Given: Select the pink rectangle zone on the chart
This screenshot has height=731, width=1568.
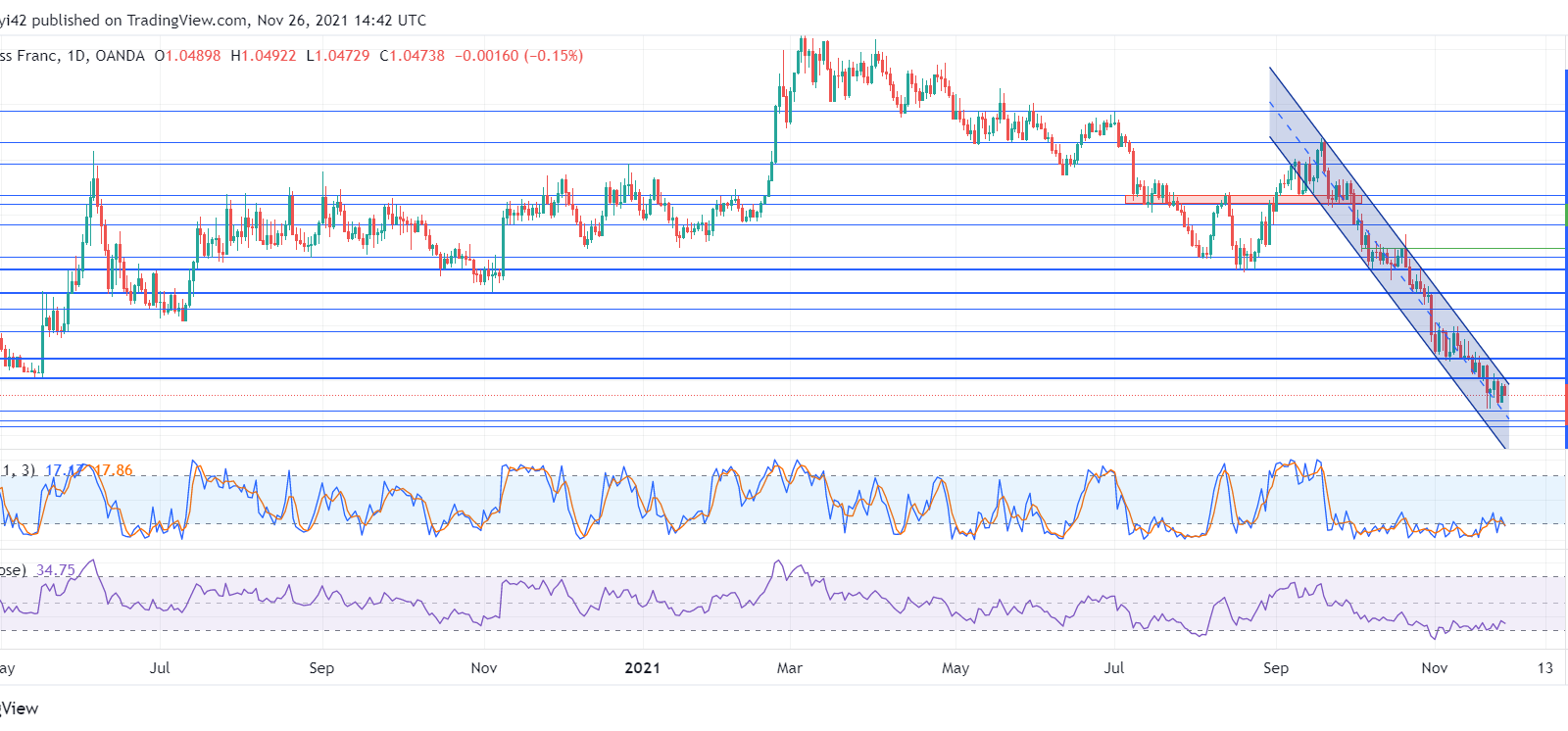Looking at the screenshot, I should [x=1243, y=200].
